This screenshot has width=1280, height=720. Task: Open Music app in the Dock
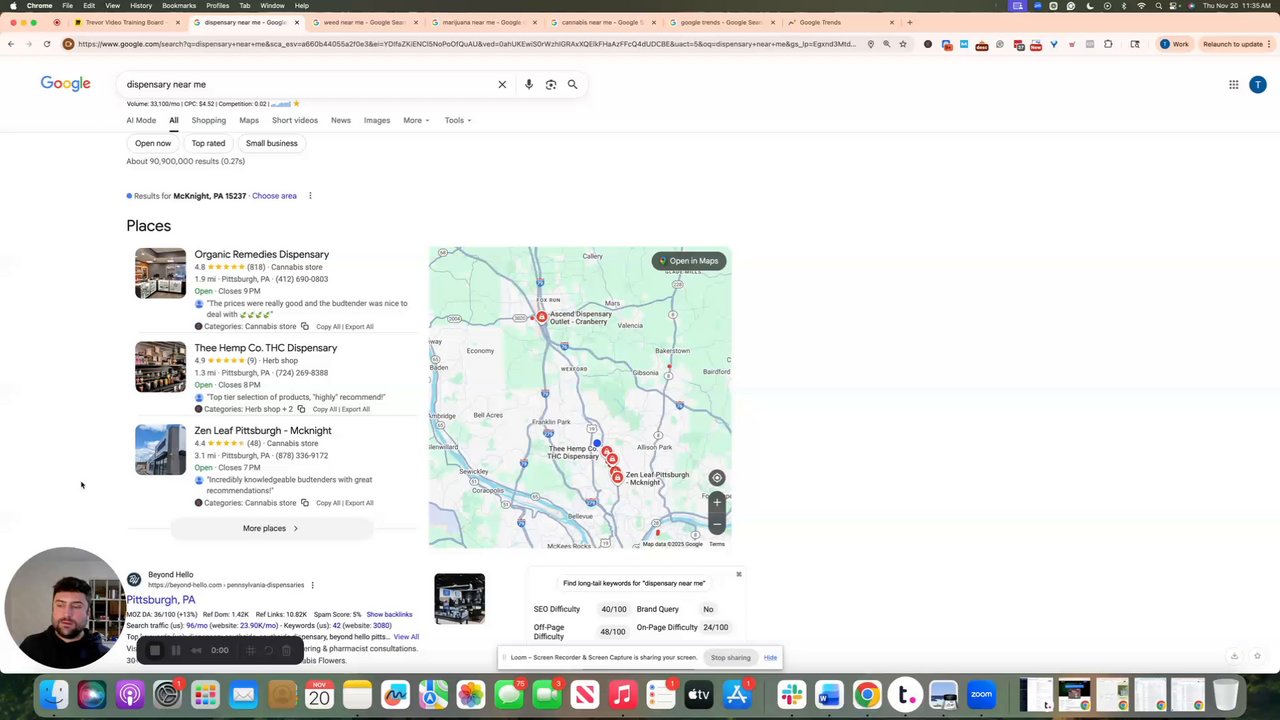pos(622,694)
